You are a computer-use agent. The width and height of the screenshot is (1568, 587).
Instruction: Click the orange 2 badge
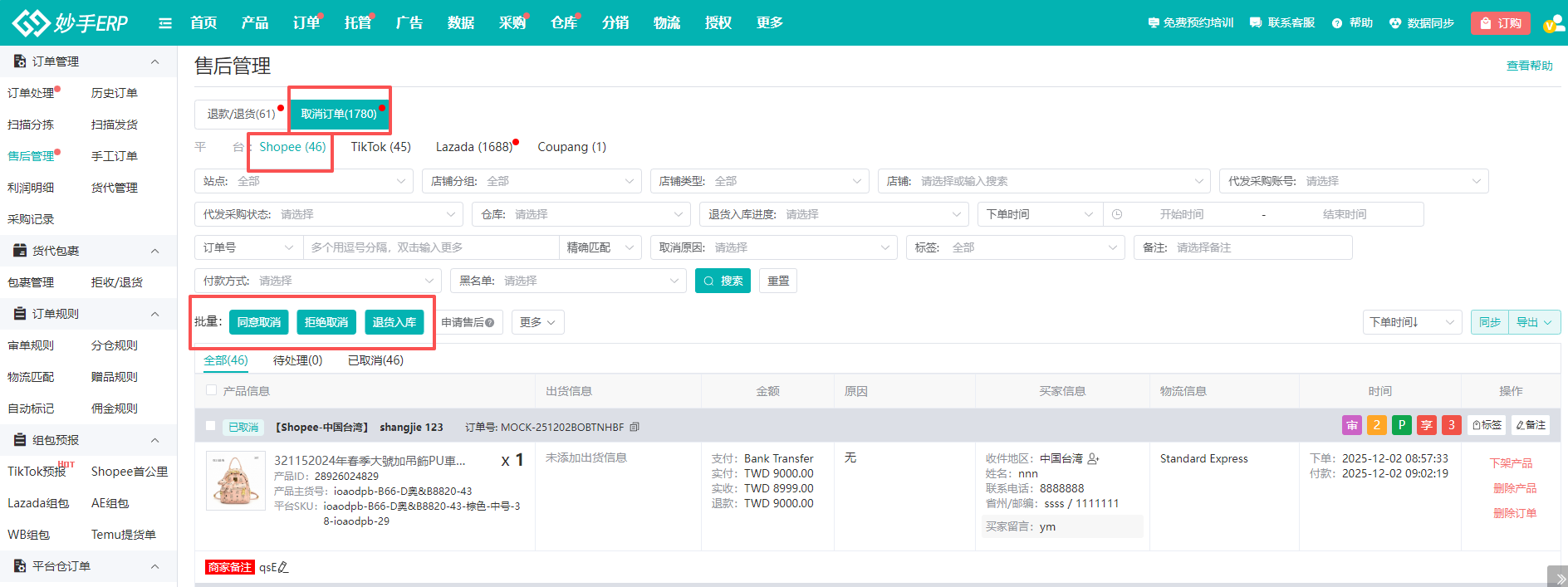click(1377, 425)
